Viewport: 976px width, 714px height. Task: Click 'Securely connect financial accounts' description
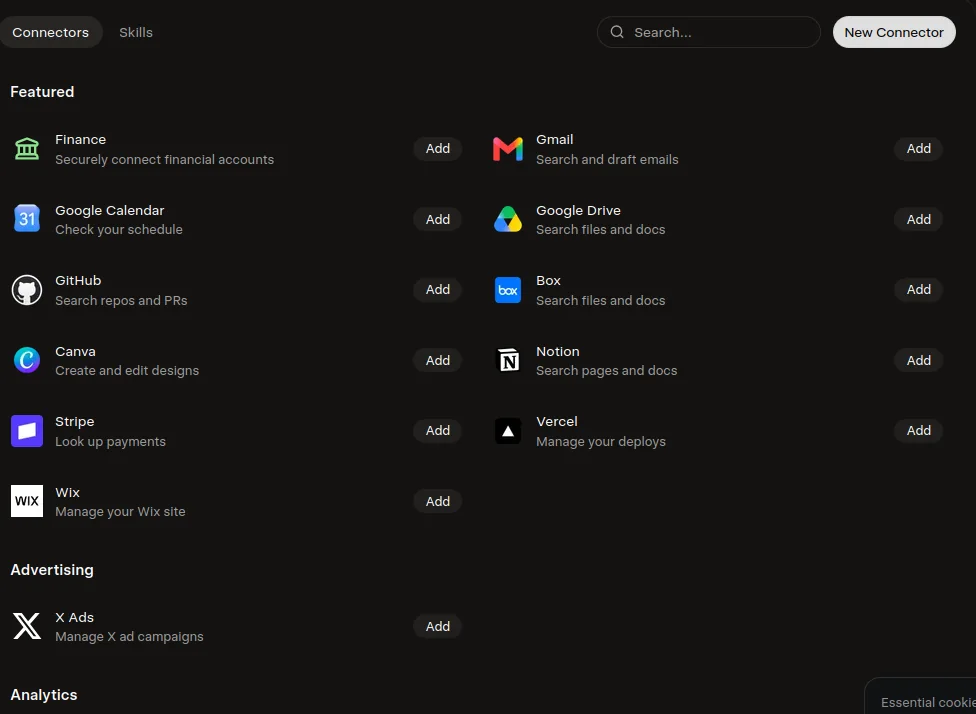(164, 159)
